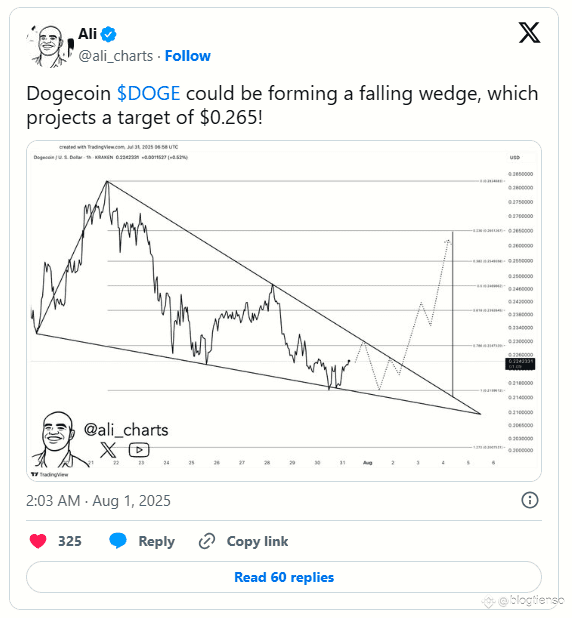Follow the @ali_charts account
Screen dimensions: 572x618
(x=188, y=56)
